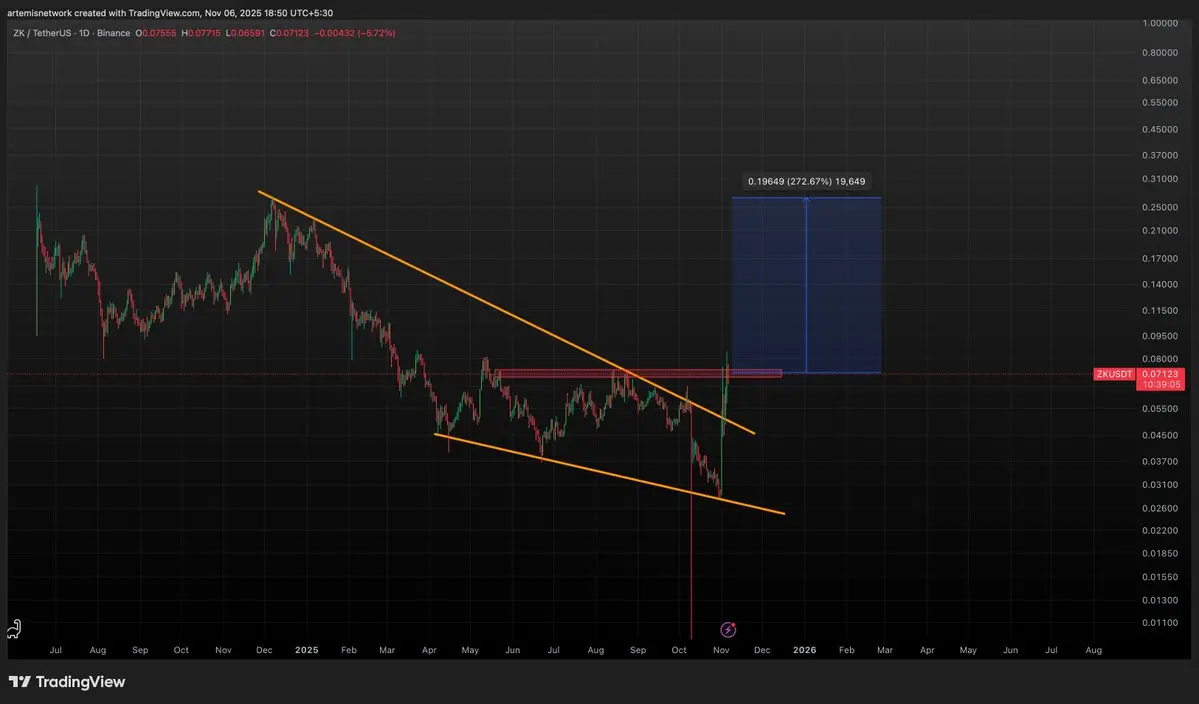The width and height of the screenshot is (1199, 704).
Task: Click the 0.05500 price axis label
Action: click(1160, 409)
